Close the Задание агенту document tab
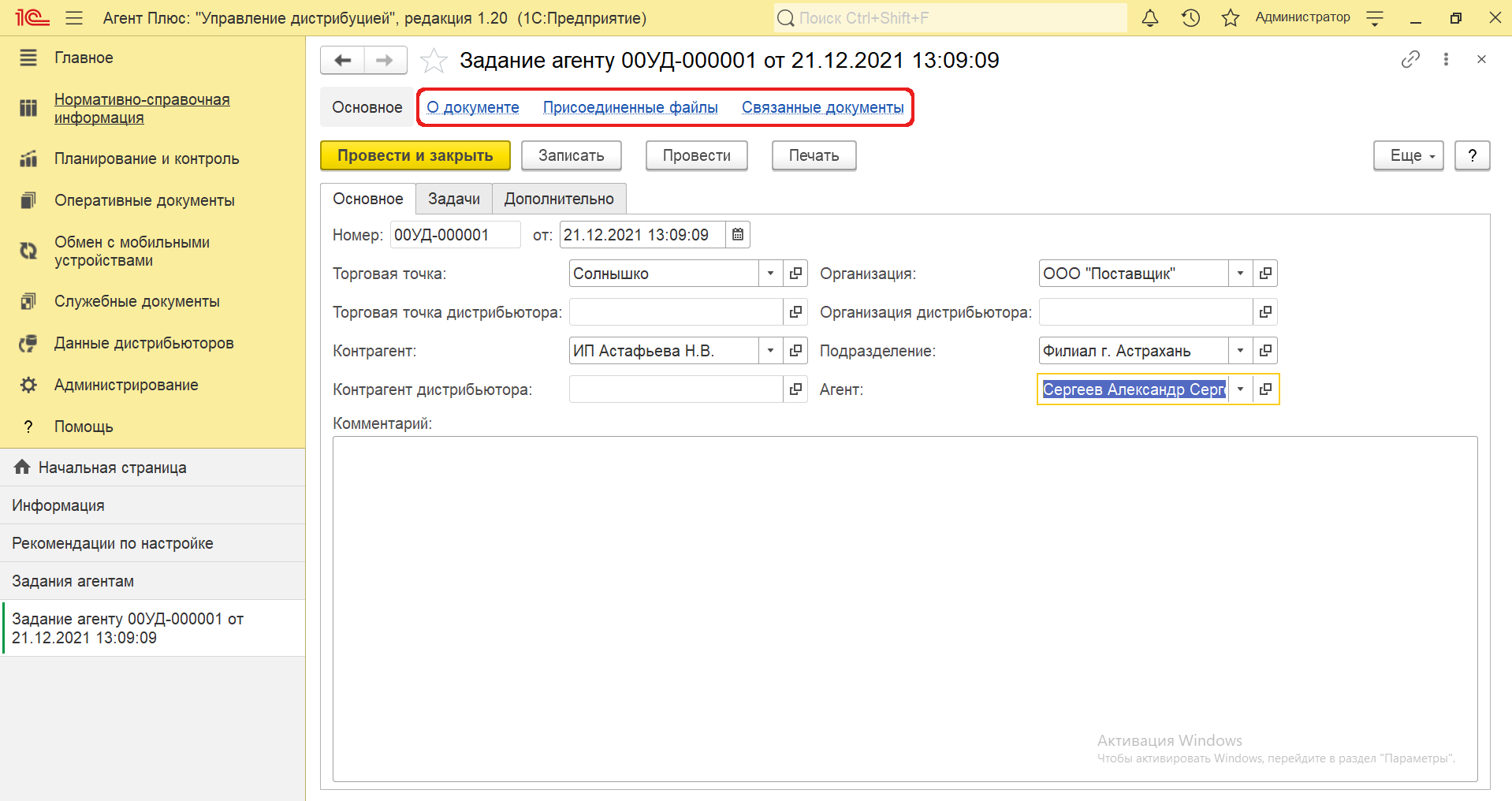The width and height of the screenshot is (1512, 801). pos(1481,59)
